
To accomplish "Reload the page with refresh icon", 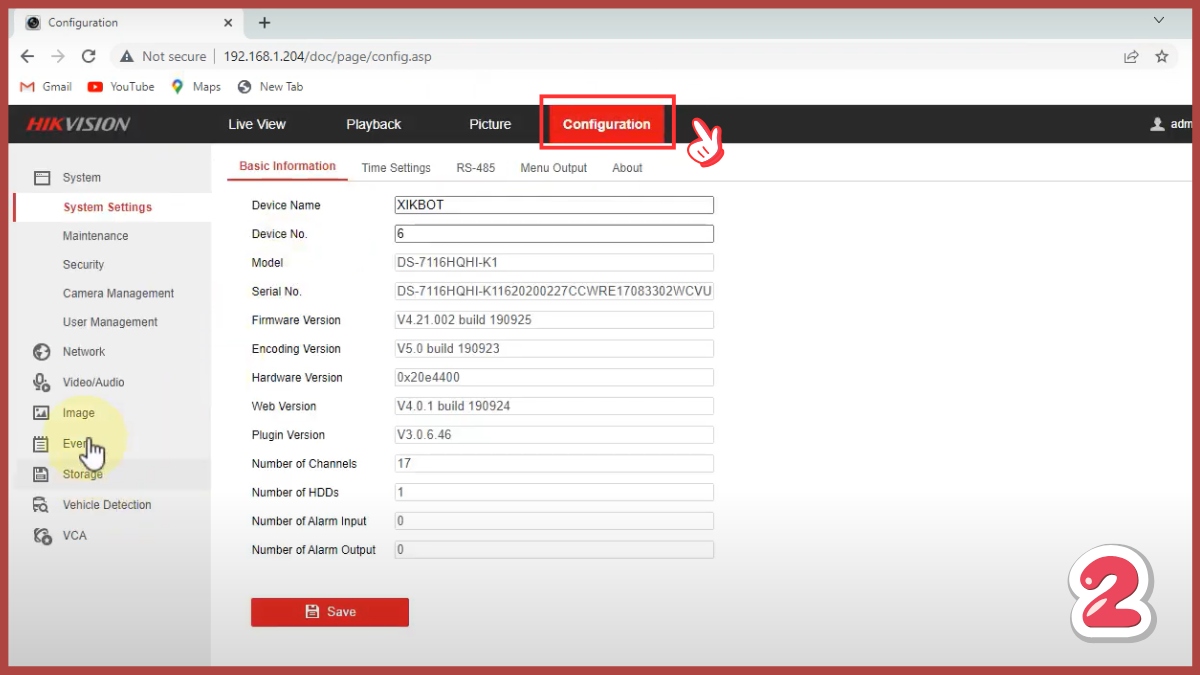I will click(88, 57).
